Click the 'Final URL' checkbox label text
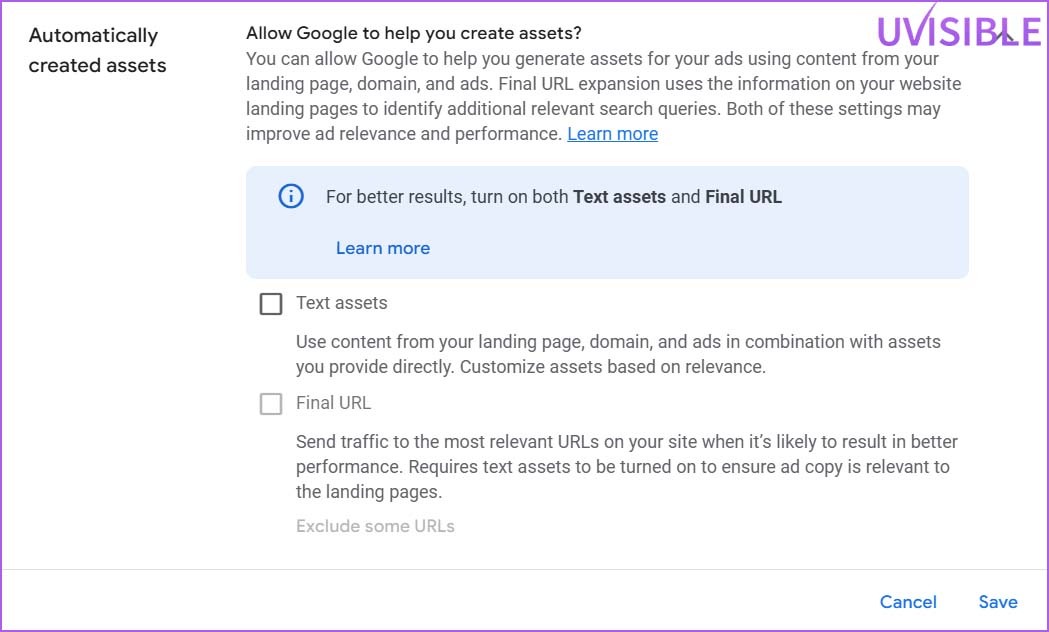 tap(333, 403)
